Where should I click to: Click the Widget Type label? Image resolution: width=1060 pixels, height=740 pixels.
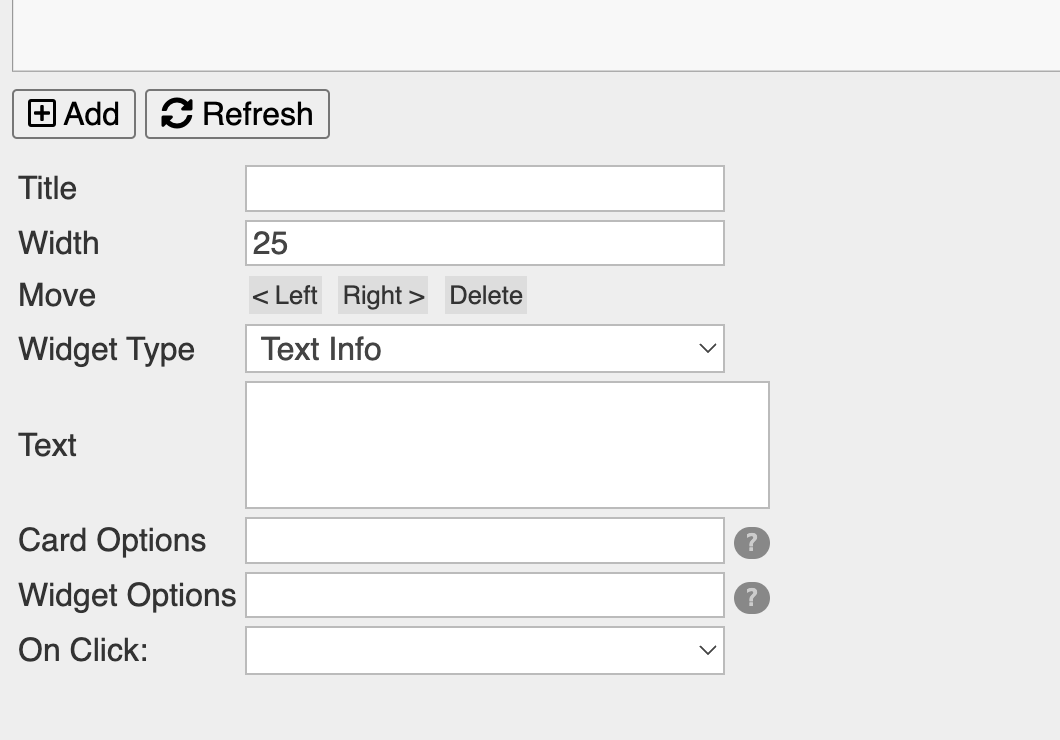click(x=106, y=350)
